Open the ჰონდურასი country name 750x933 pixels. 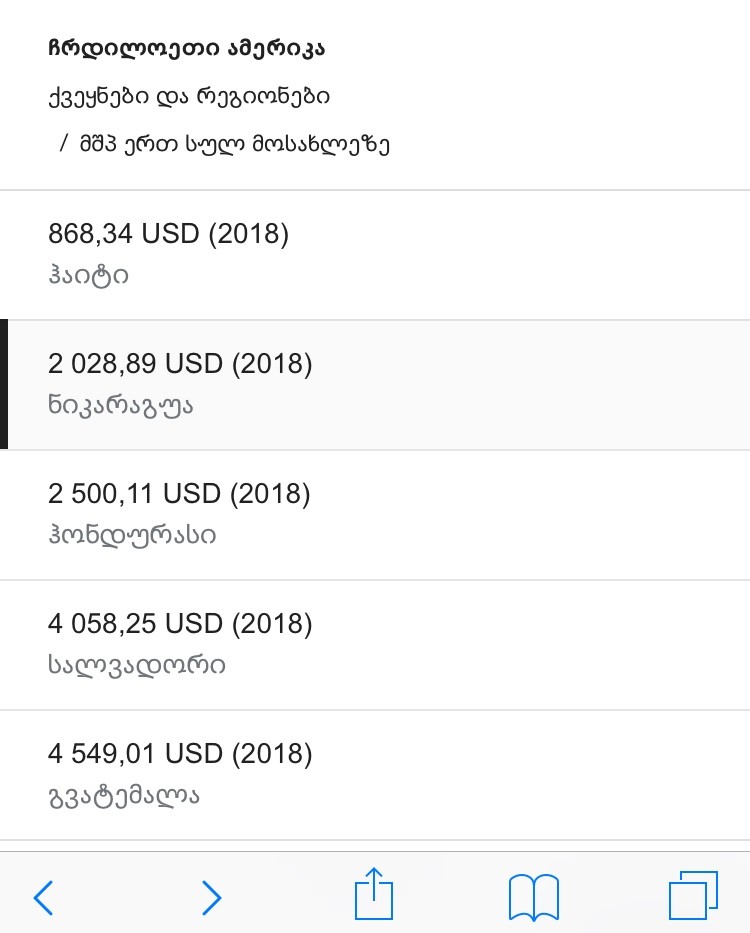tap(132, 535)
